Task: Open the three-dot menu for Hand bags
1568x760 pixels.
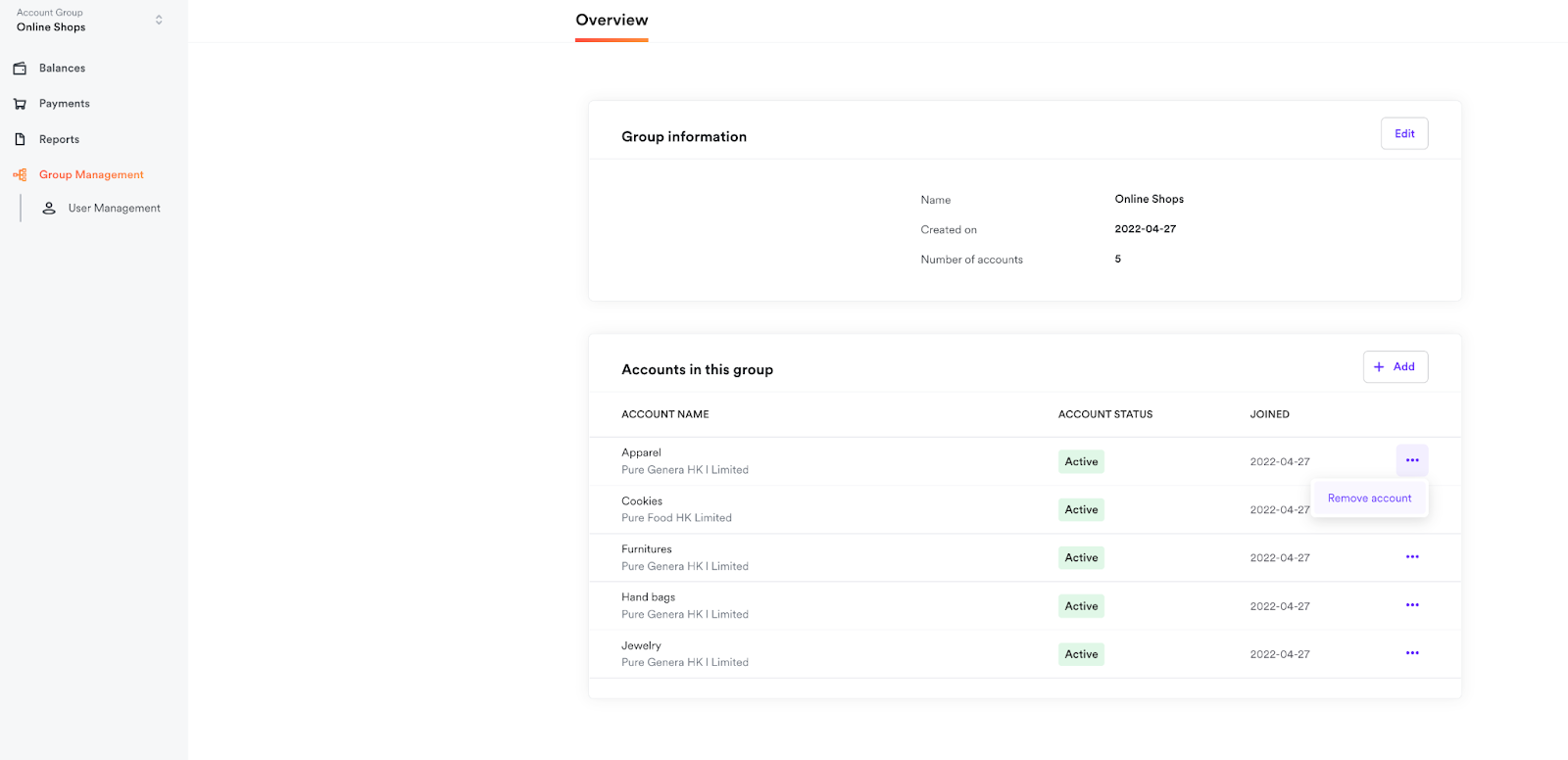Action: (1411, 605)
